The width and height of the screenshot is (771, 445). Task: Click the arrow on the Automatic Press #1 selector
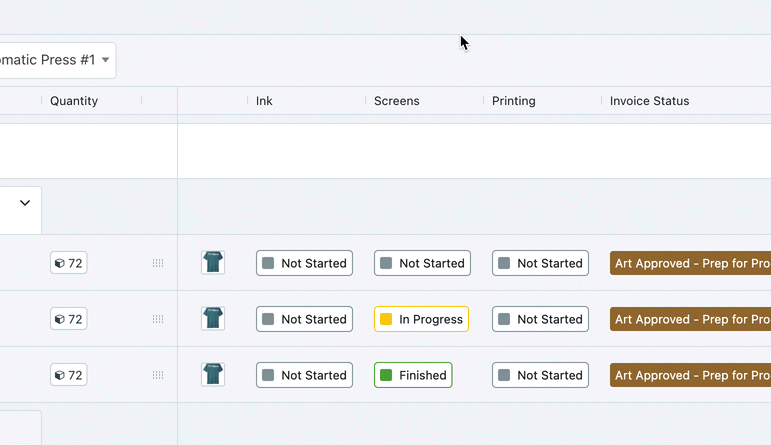tap(105, 60)
